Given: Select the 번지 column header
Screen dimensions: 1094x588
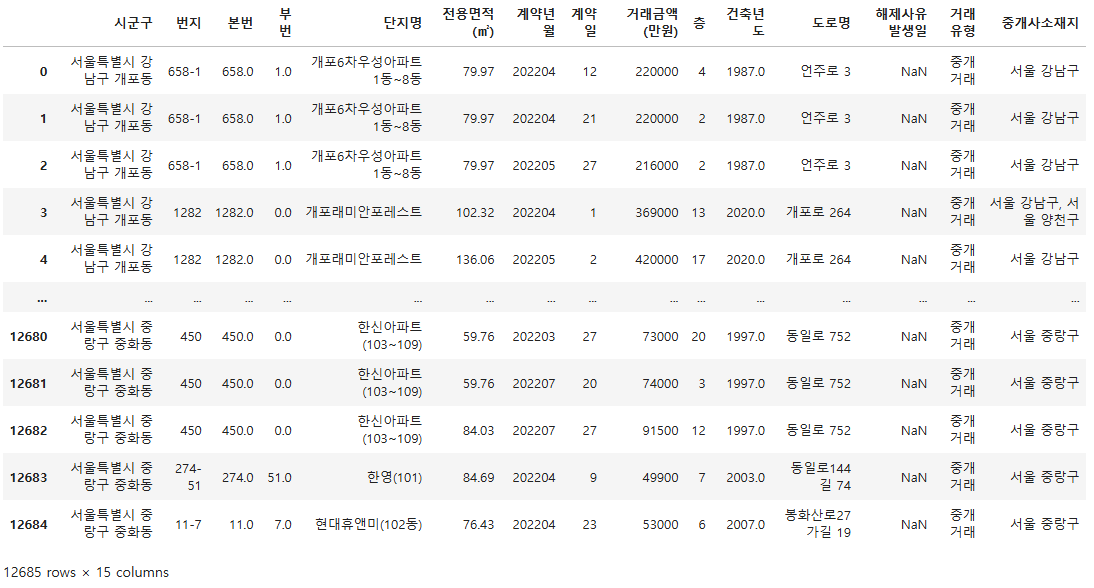Looking at the screenshot, I should click(188, 23).
